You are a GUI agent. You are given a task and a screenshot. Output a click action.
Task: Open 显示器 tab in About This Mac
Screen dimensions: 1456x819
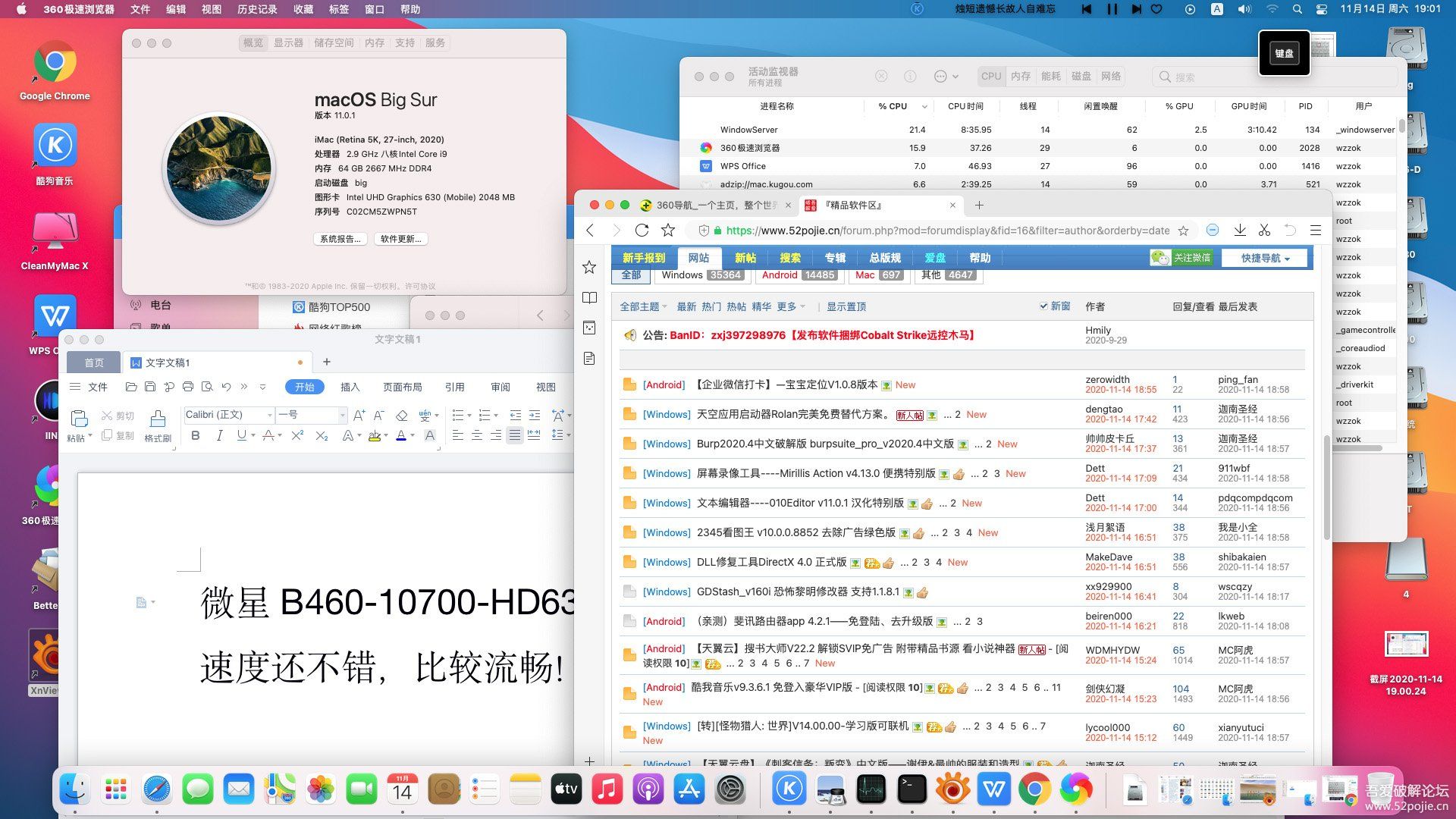point(288,42)
